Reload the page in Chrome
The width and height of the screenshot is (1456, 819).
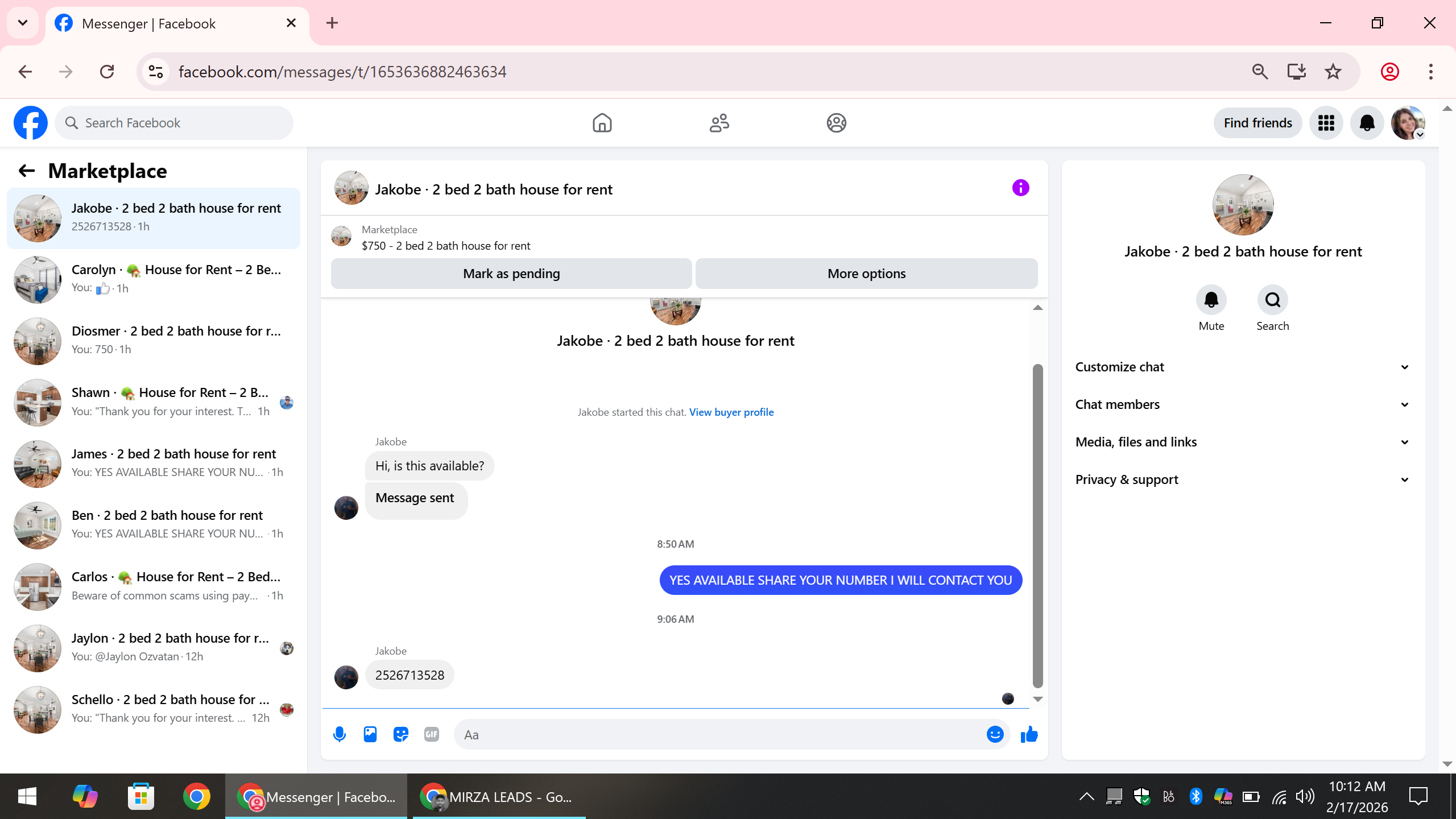[107, 72]
